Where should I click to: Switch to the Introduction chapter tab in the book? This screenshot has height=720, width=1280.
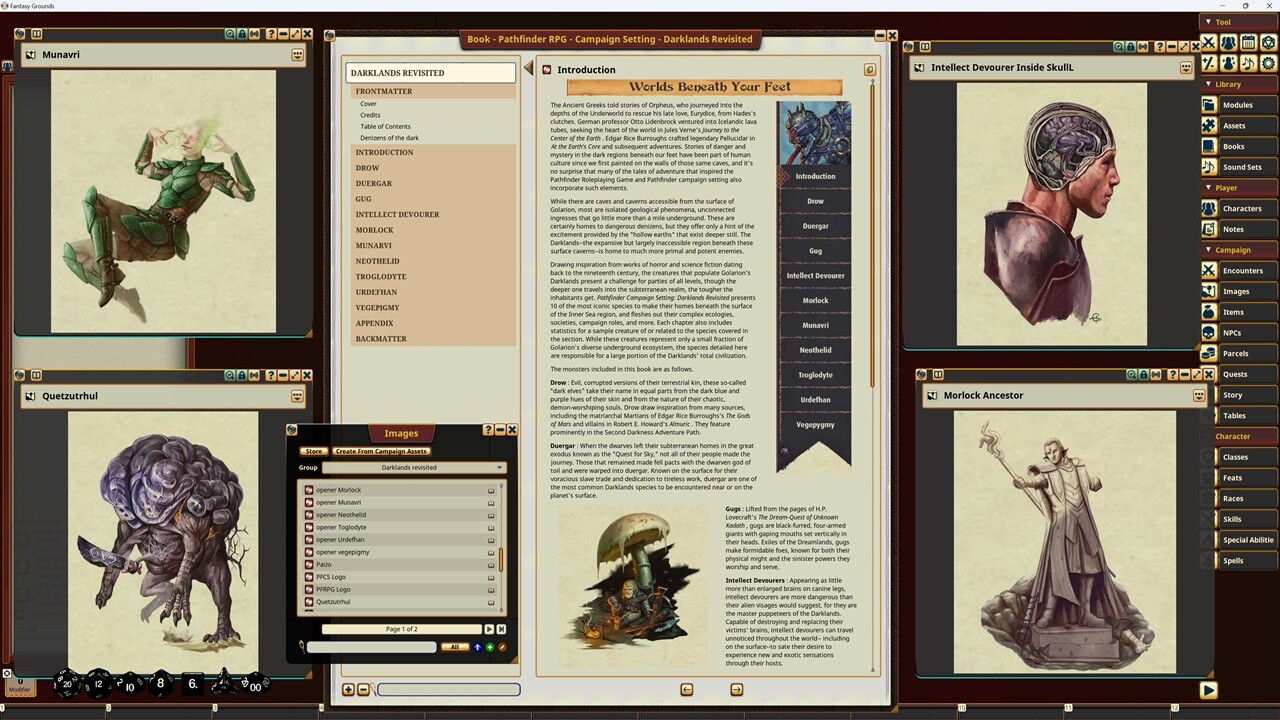click(815, 175)
